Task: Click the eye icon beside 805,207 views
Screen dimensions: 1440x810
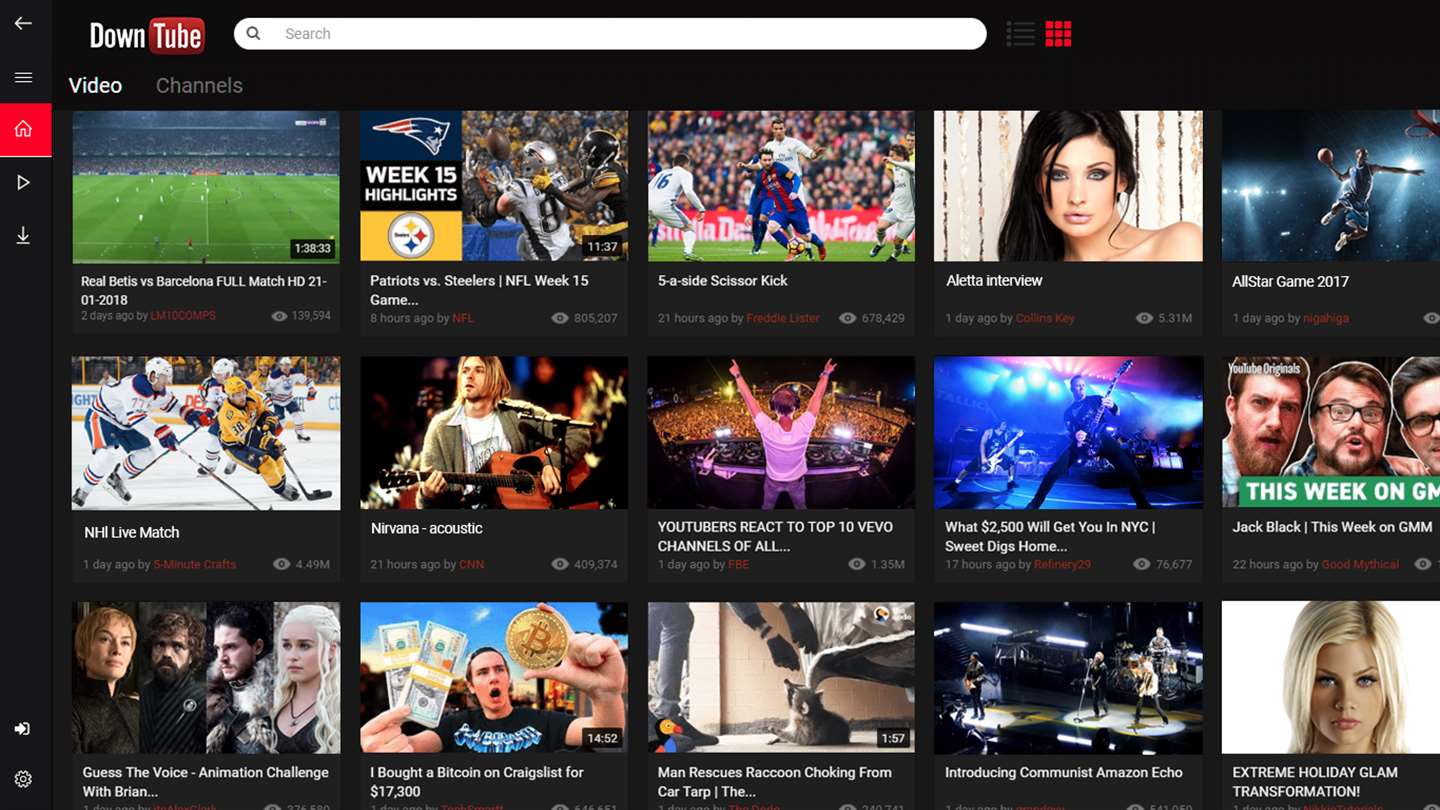Action: pos(560,318)
